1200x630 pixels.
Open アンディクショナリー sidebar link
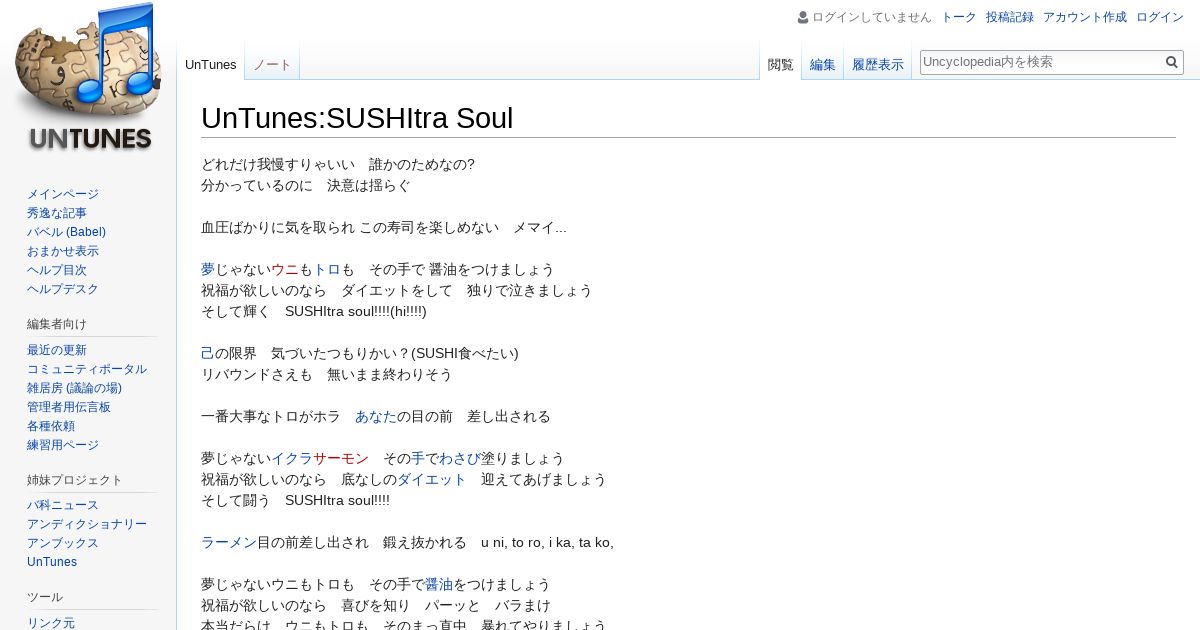87,524
